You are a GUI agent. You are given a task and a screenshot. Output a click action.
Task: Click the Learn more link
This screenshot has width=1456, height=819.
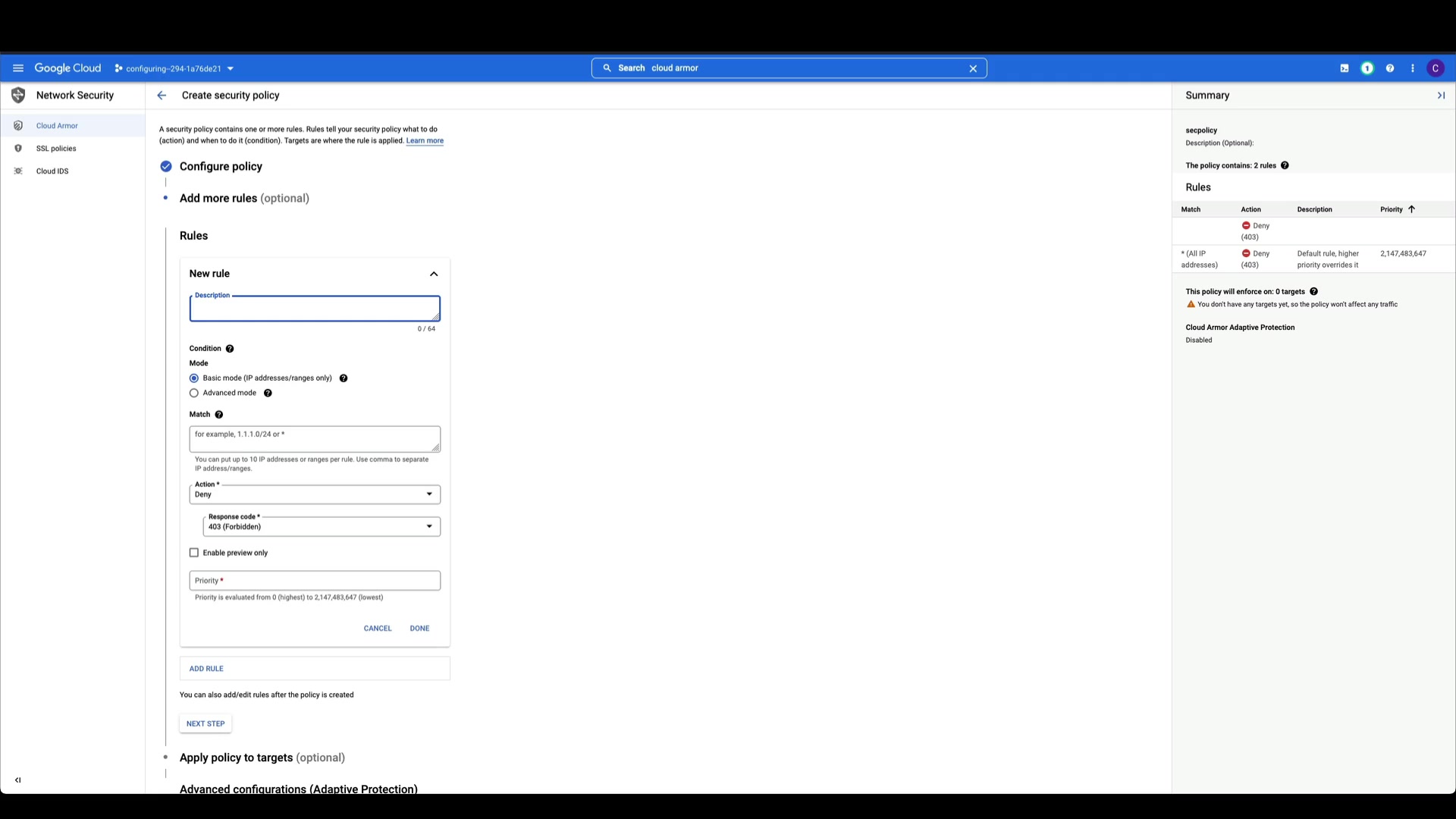[425, 141]
